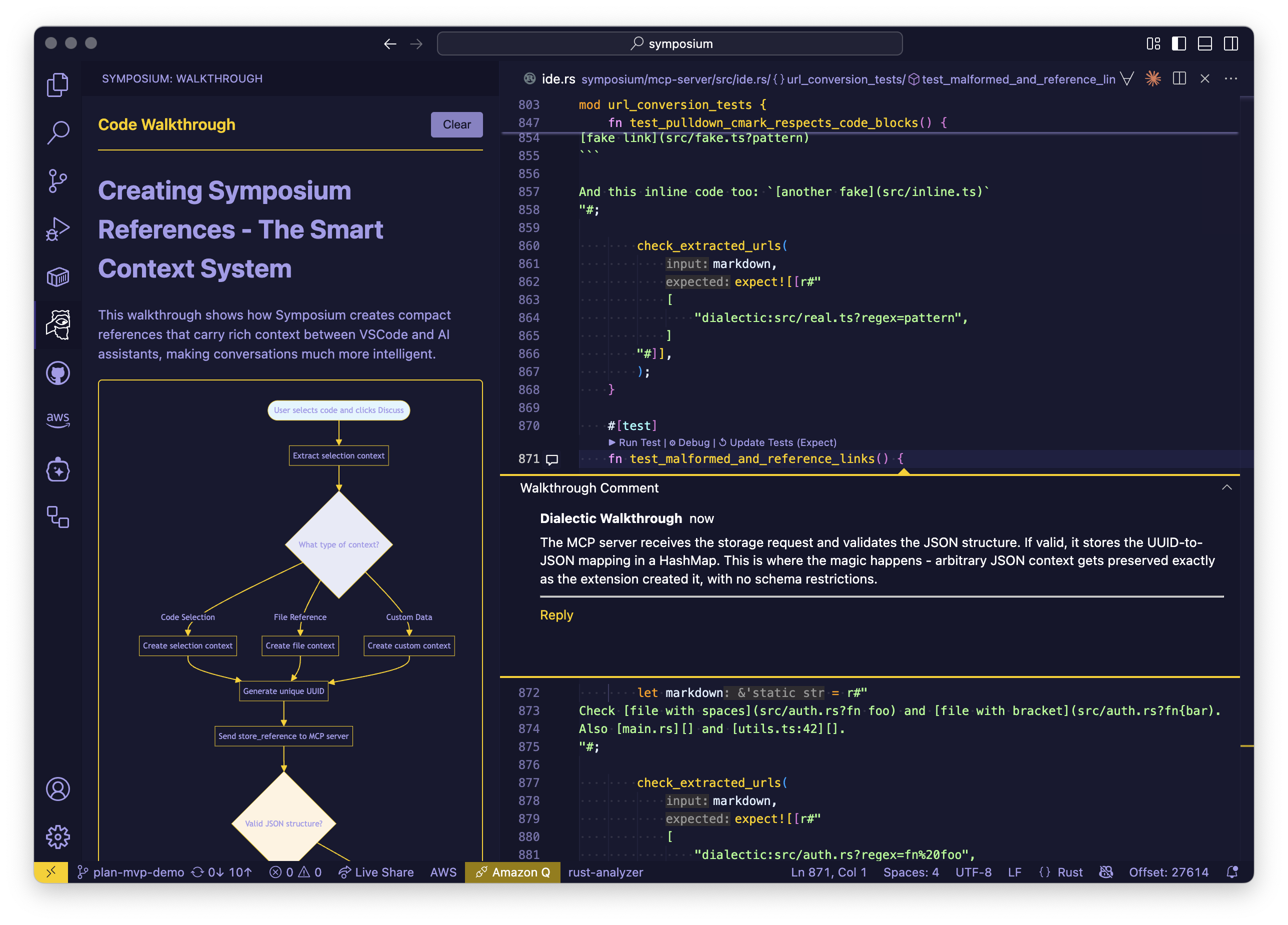The width and height of the screenshot is (1288, 925).
Task: Open the AWS toolkit view
Action: click(57, 420)
